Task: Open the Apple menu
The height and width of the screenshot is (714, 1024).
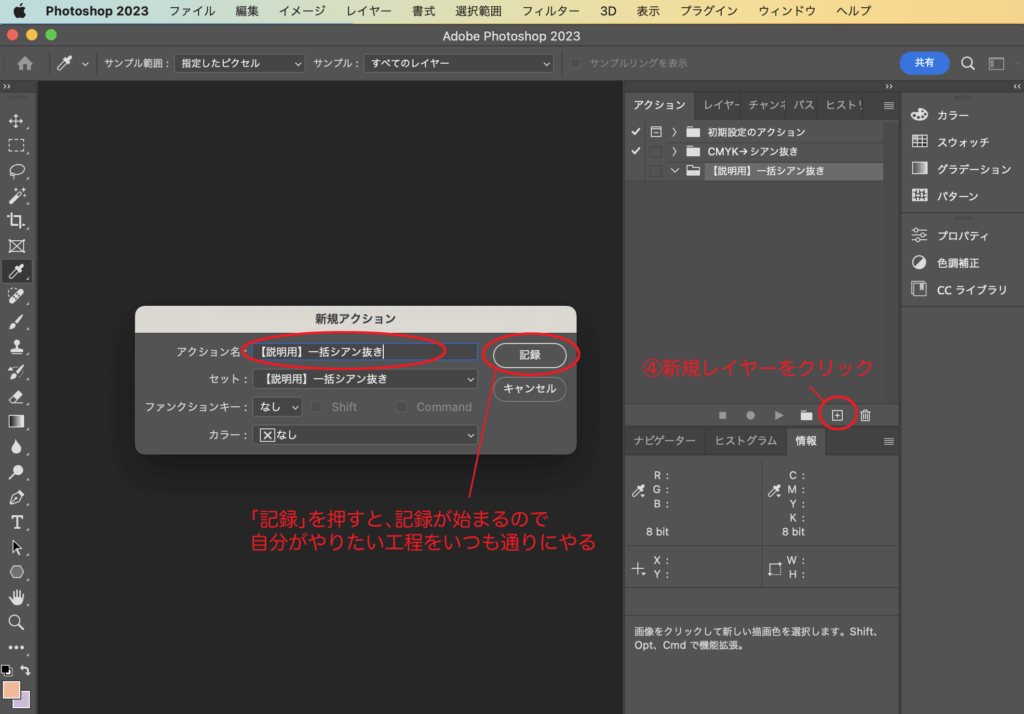Action: [x=20, y=11]
